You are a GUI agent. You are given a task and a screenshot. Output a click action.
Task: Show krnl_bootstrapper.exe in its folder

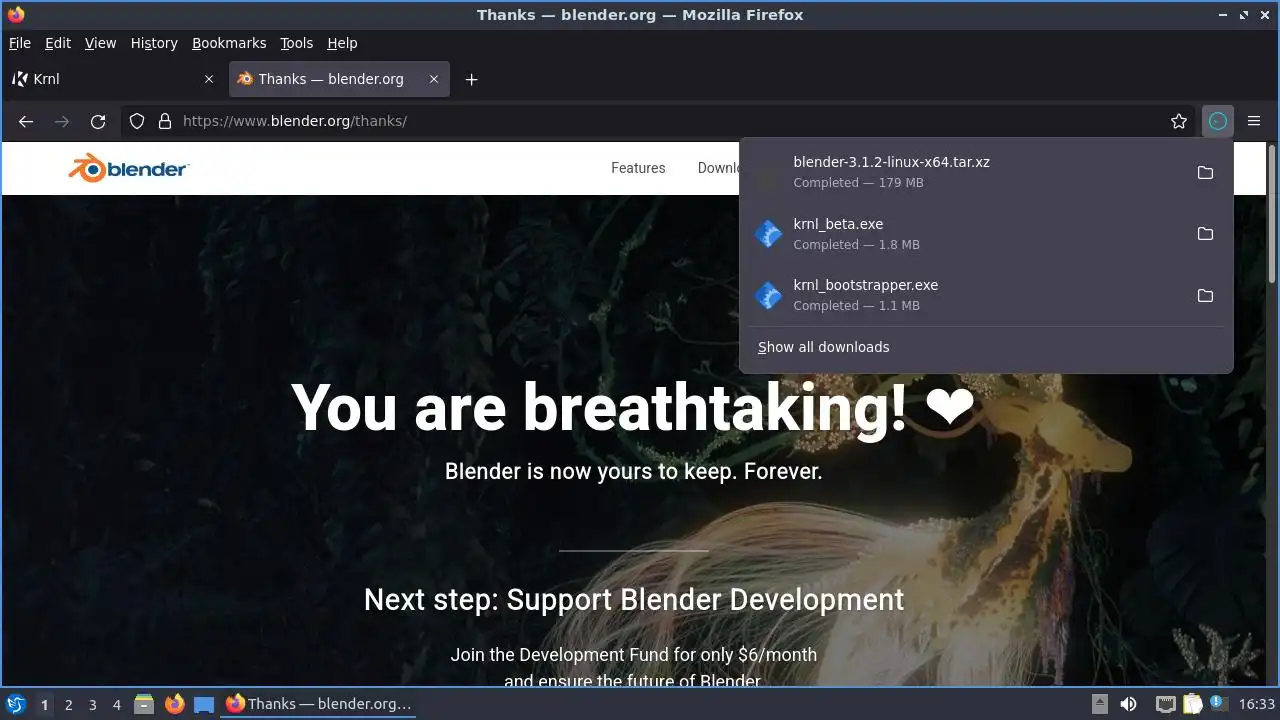coord(1205,295)
